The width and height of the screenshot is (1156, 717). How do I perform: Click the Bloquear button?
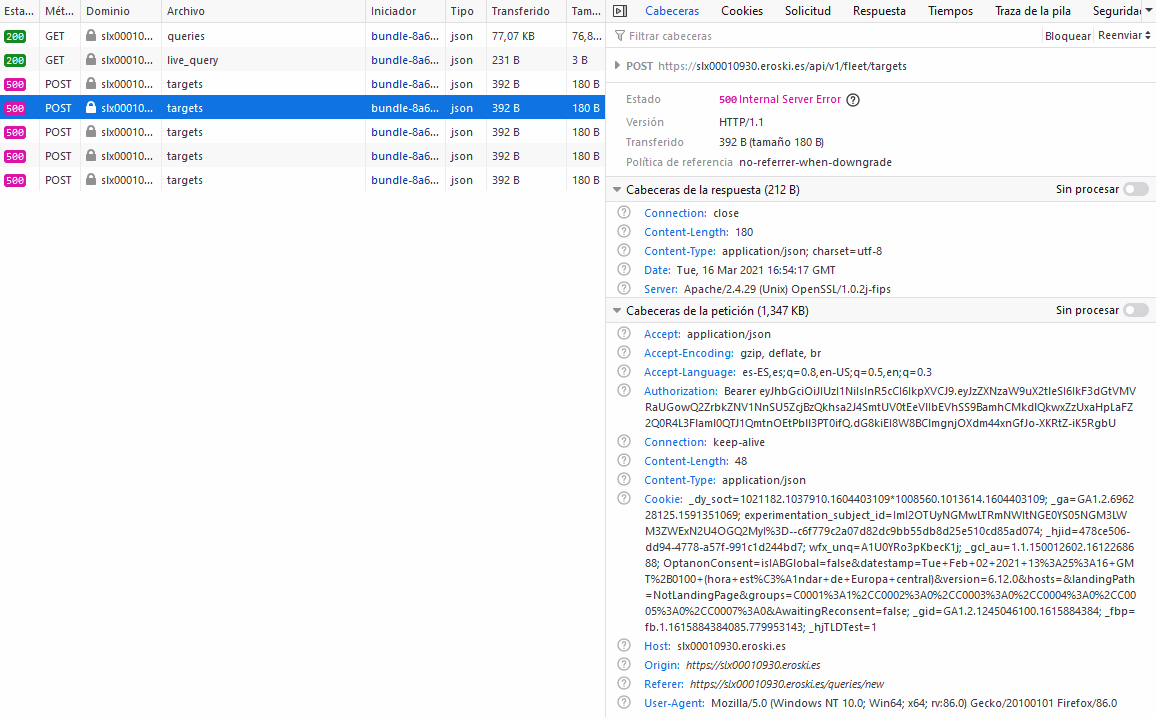(1067, 35)
